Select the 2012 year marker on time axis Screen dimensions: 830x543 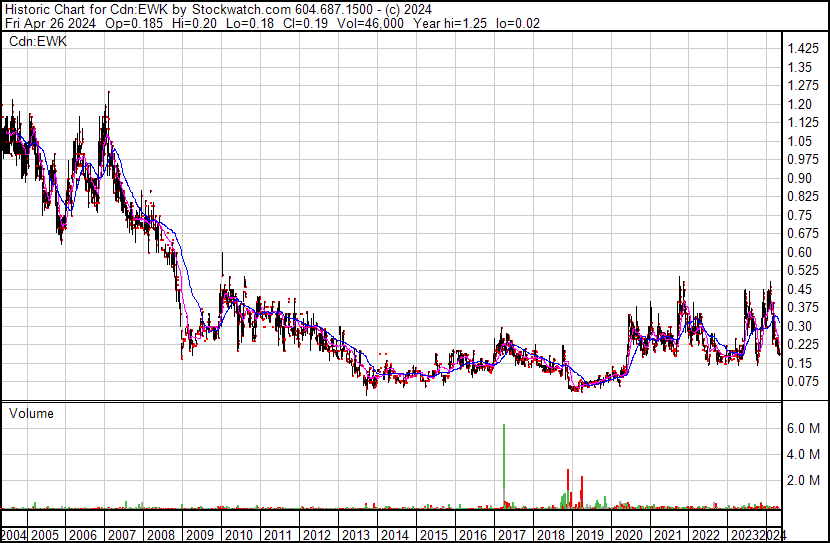click(x=316, y=535)
